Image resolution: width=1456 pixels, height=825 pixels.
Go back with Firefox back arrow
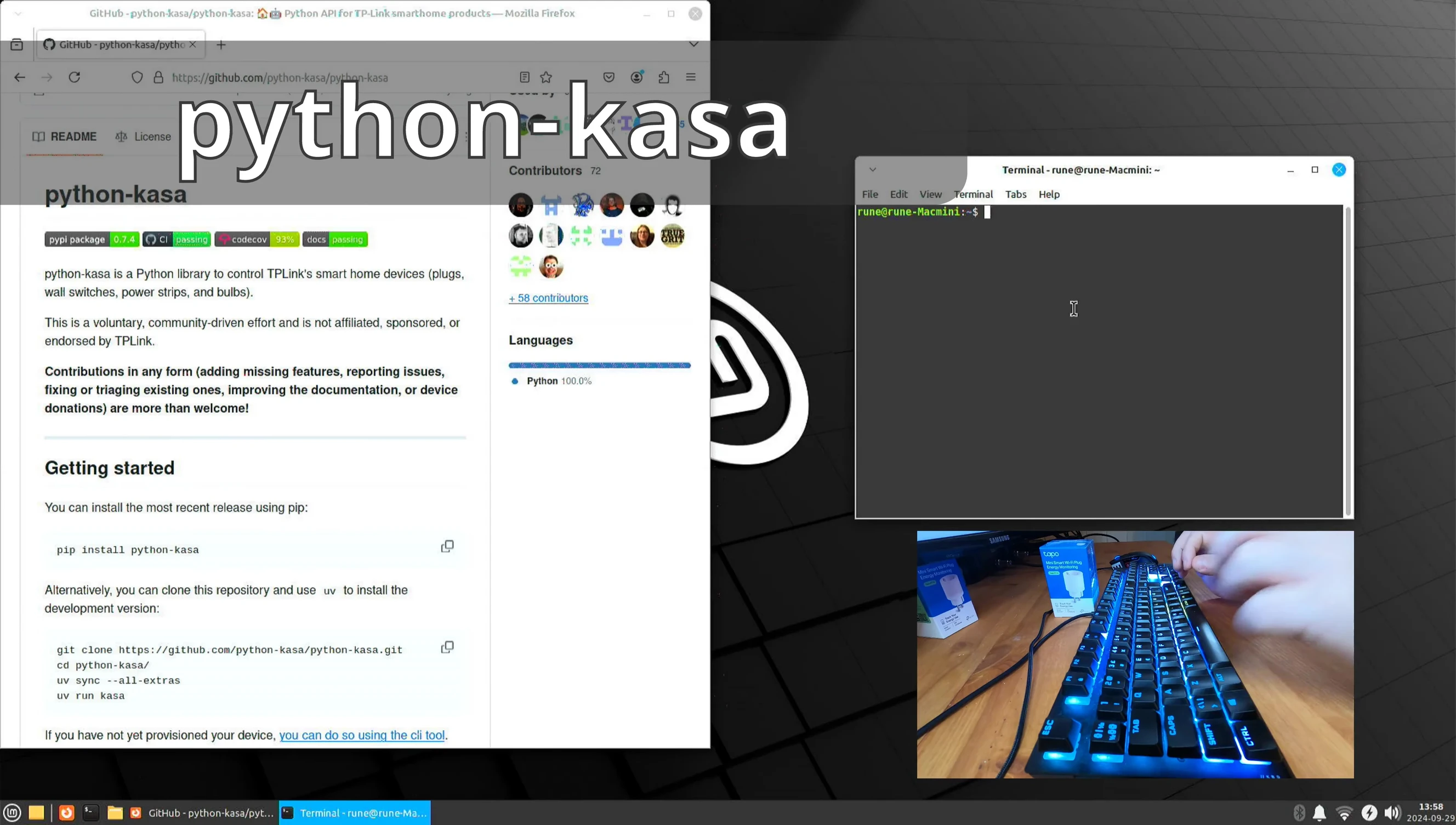20,77
